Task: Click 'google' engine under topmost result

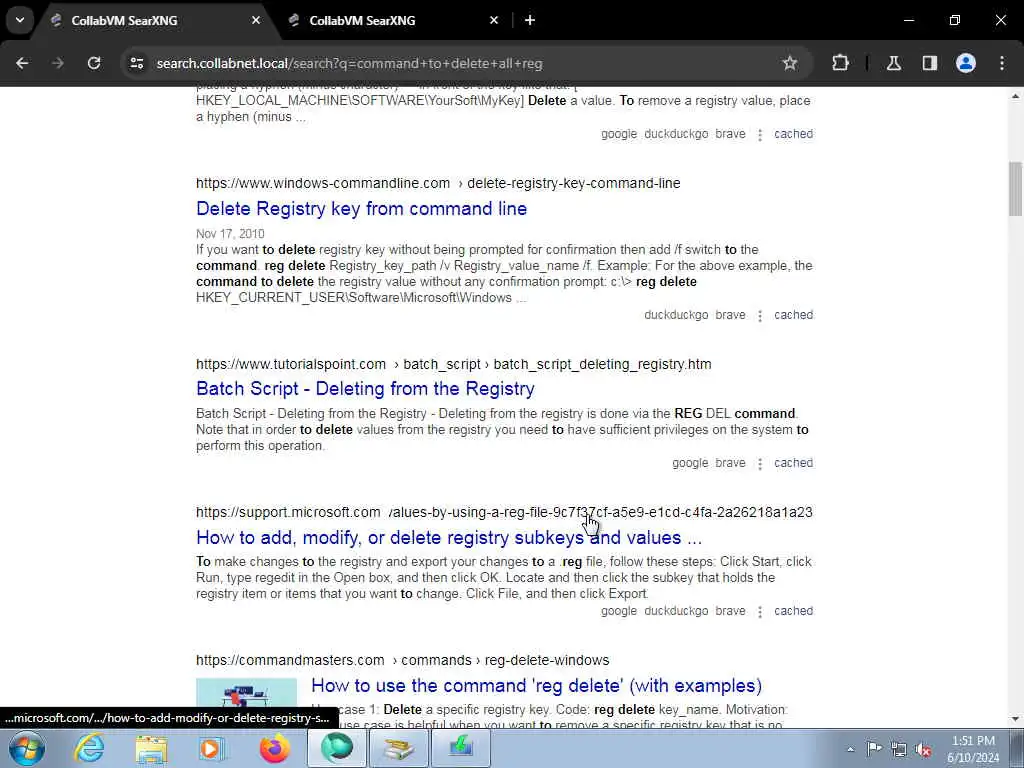Action: (618, 134)
